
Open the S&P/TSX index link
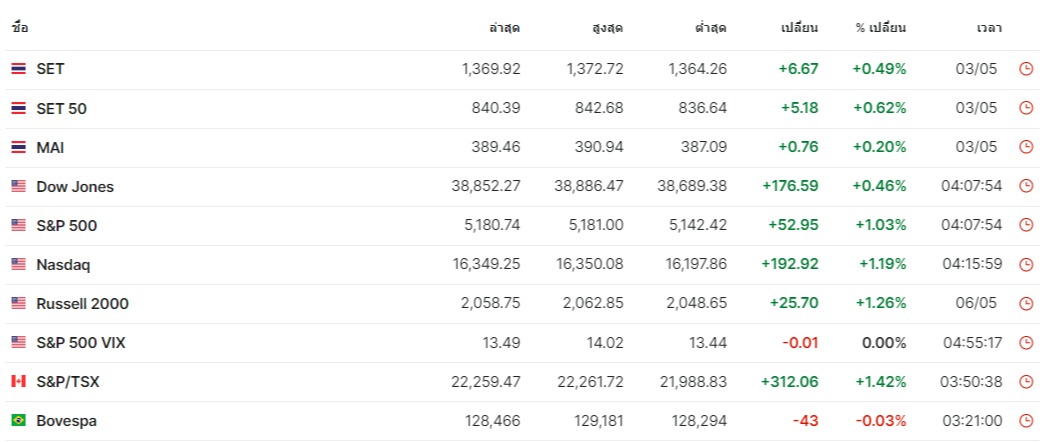(67, 382)
